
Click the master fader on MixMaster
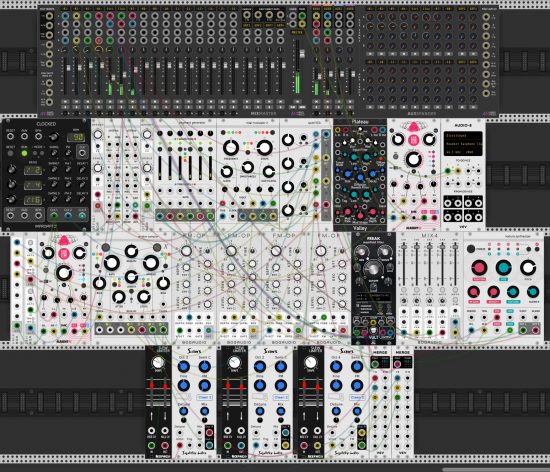pos(301,54)
